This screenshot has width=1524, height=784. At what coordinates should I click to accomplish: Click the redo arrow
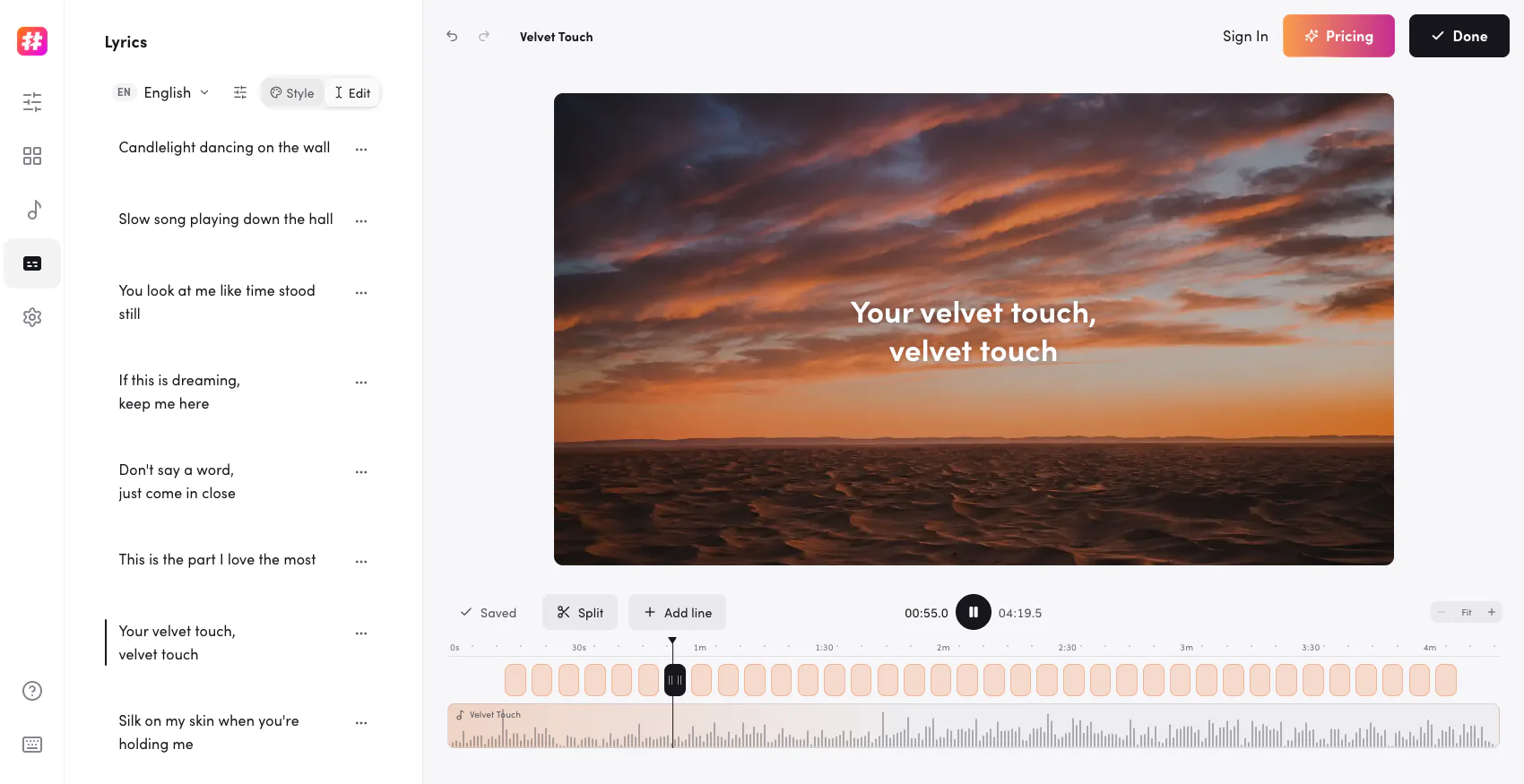pos(484,36)
